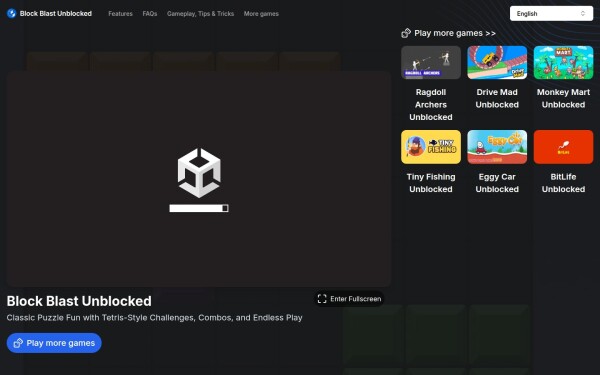Open the BitLife game thumbnail
This screenshot has height=375, width=600.
[563, 147]
